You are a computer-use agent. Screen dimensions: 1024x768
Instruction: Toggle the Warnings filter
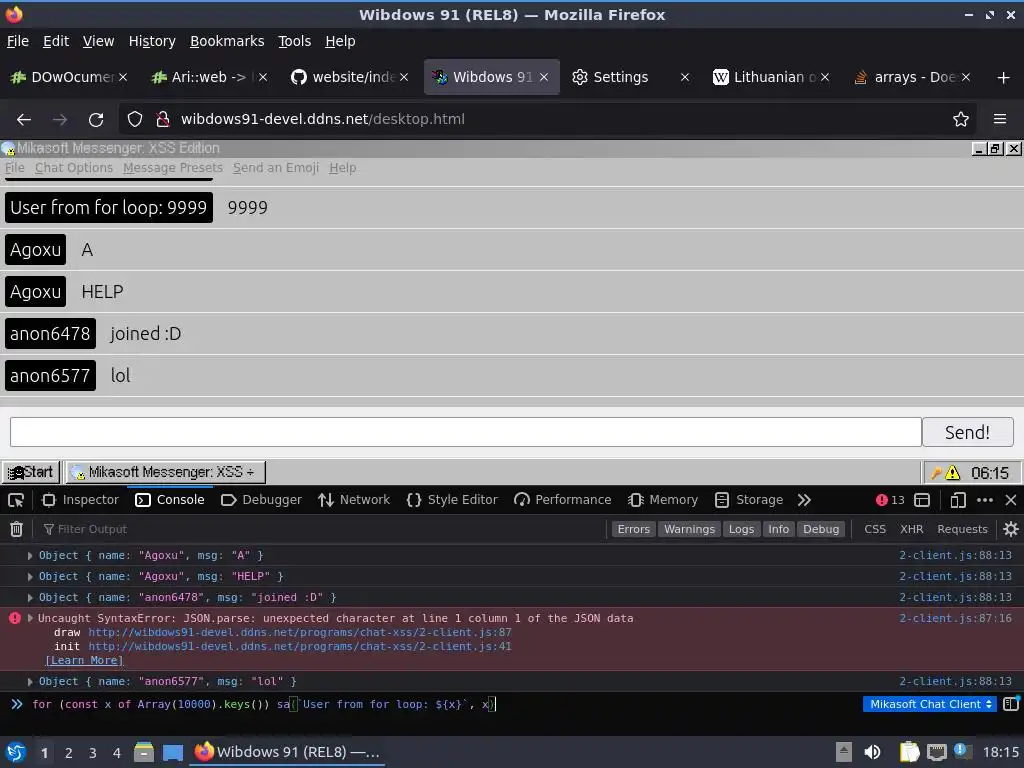click(x=689, y=529)
